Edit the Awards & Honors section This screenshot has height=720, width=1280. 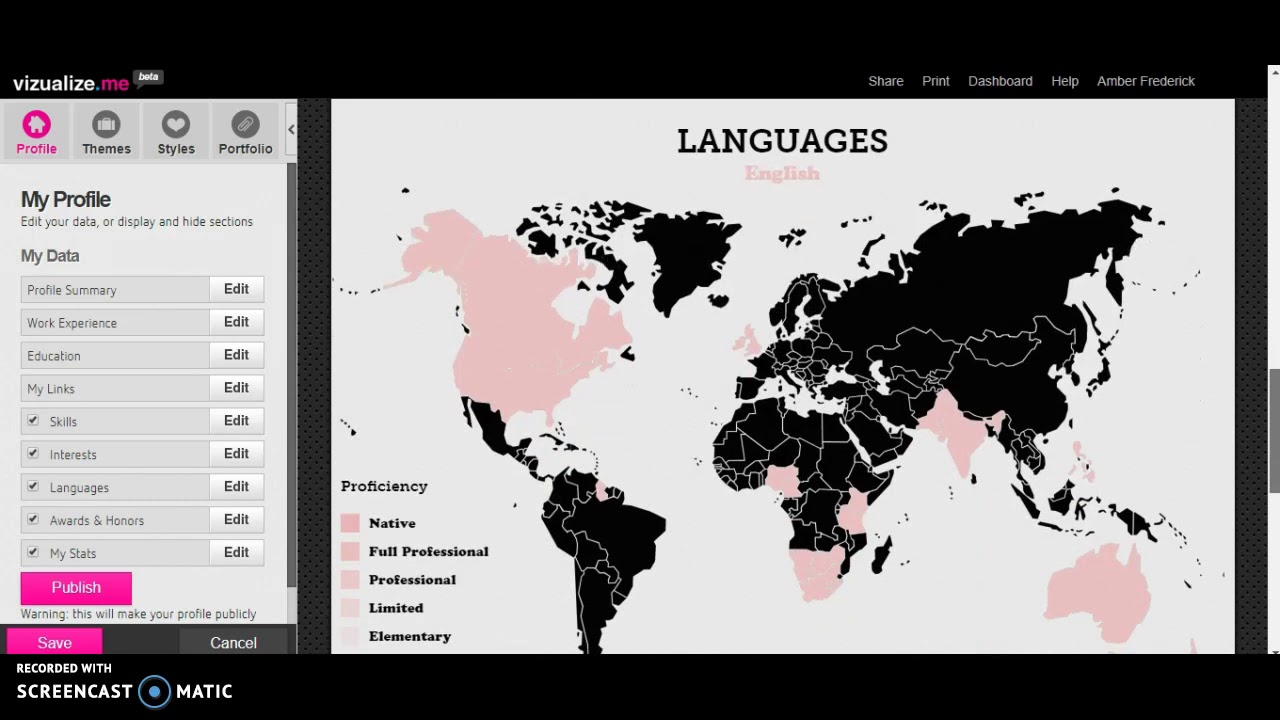(x=236, y=520)
